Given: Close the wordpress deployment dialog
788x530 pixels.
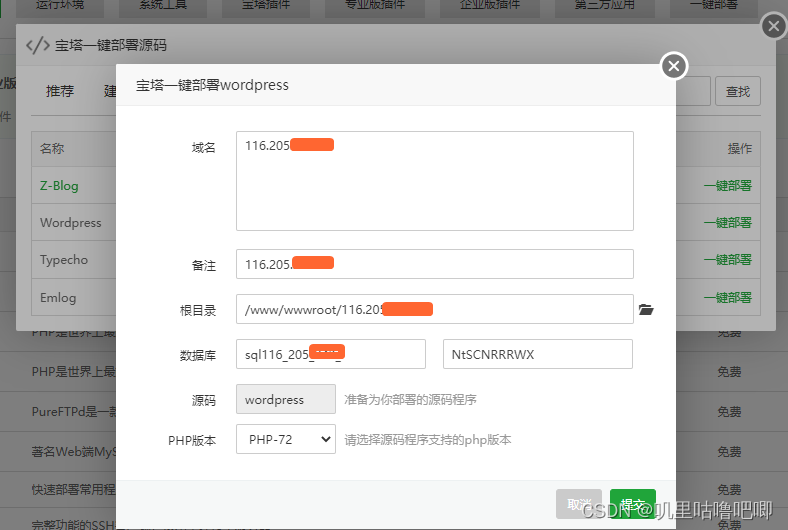Looking at the screenshot, I should pyautogui.click(x=674, y=66).
